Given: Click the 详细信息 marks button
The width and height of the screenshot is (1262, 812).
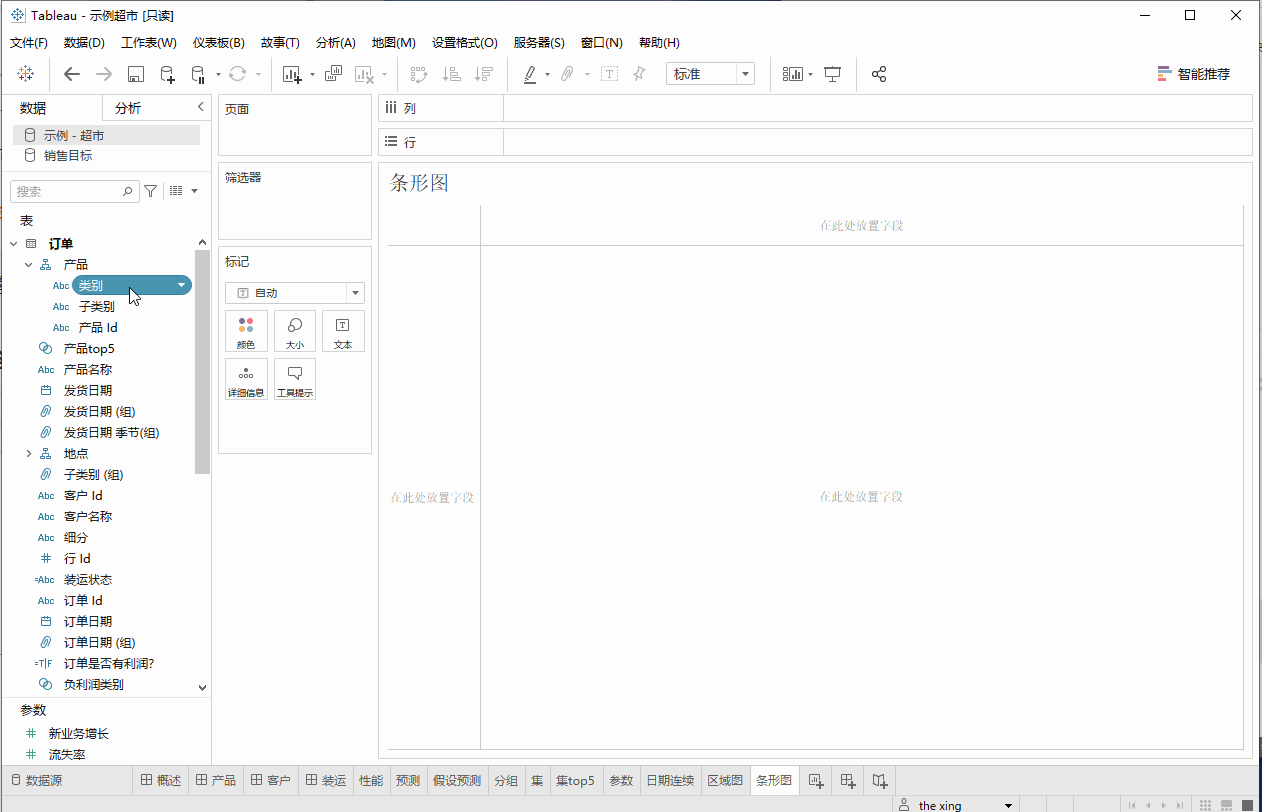Looking at the screenshot, I should click(246, 379).
